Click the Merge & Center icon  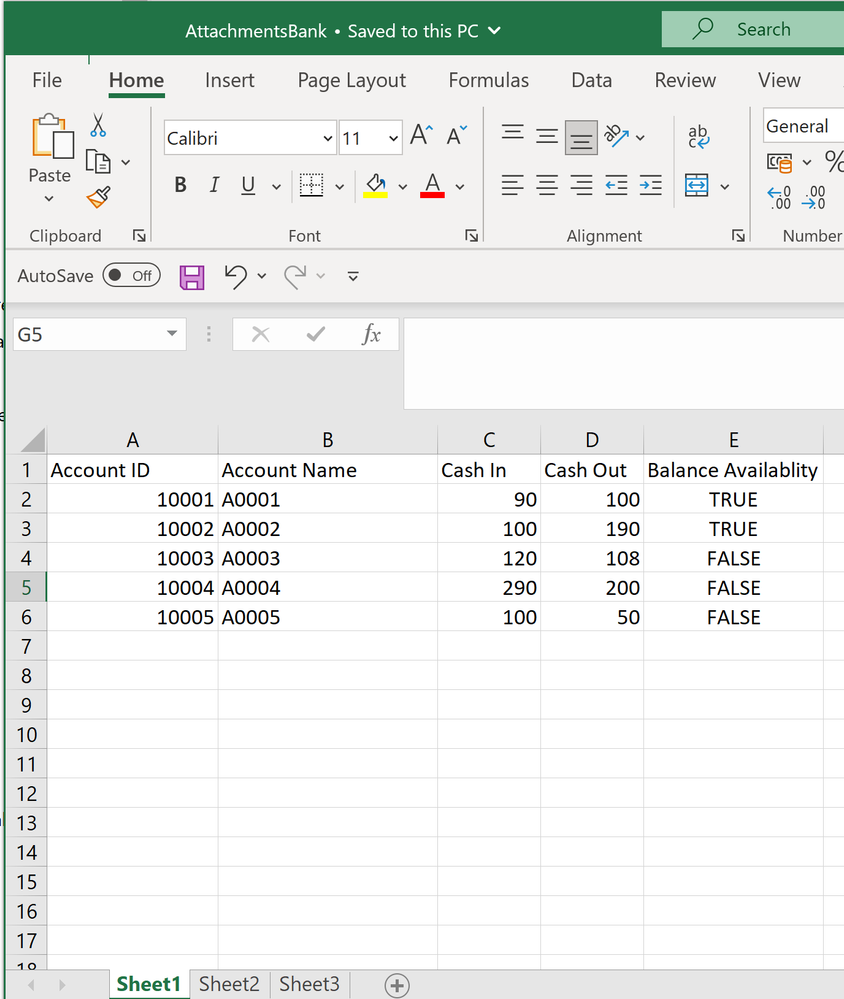697,186
